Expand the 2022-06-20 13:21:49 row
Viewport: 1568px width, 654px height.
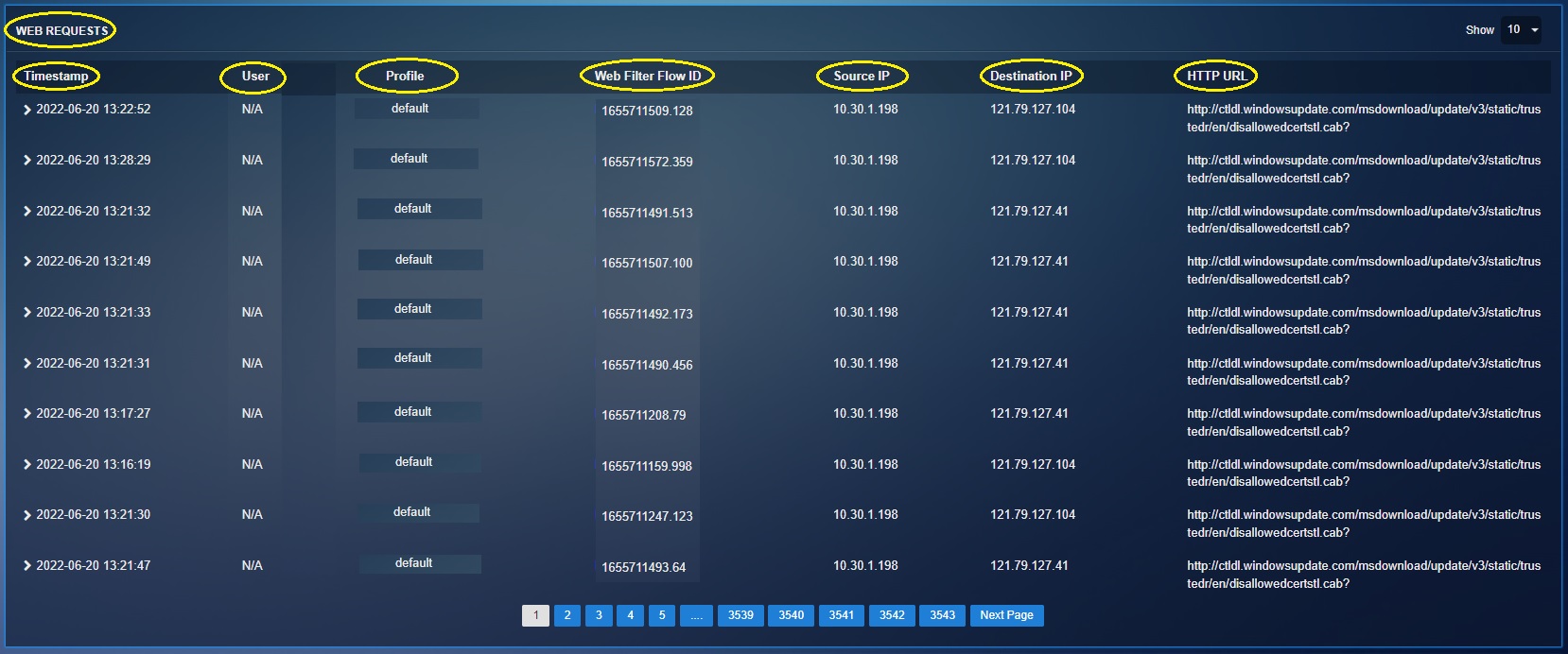(x=27, y=262)
